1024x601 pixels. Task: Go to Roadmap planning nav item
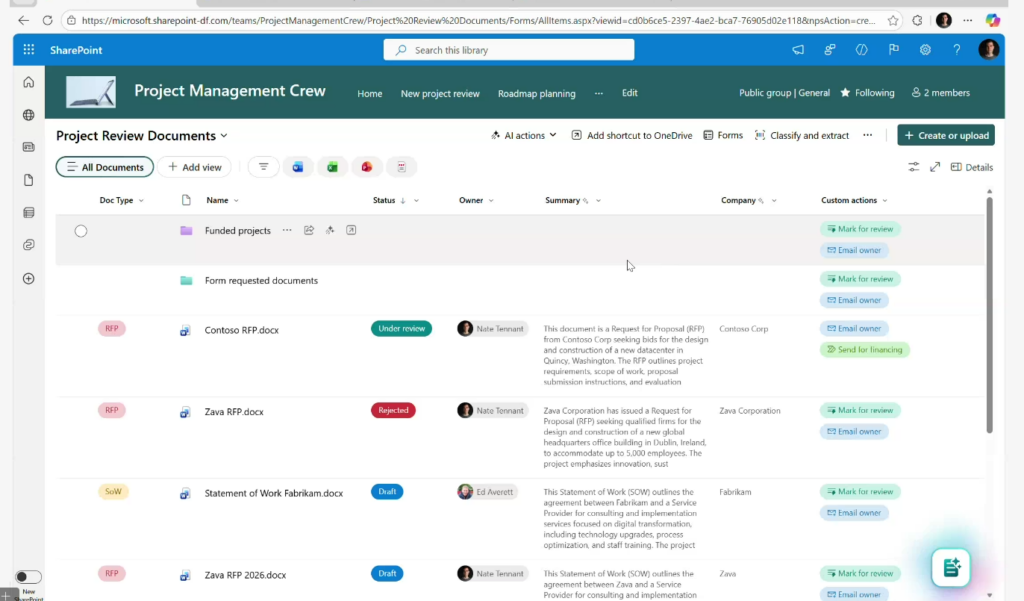536,93
